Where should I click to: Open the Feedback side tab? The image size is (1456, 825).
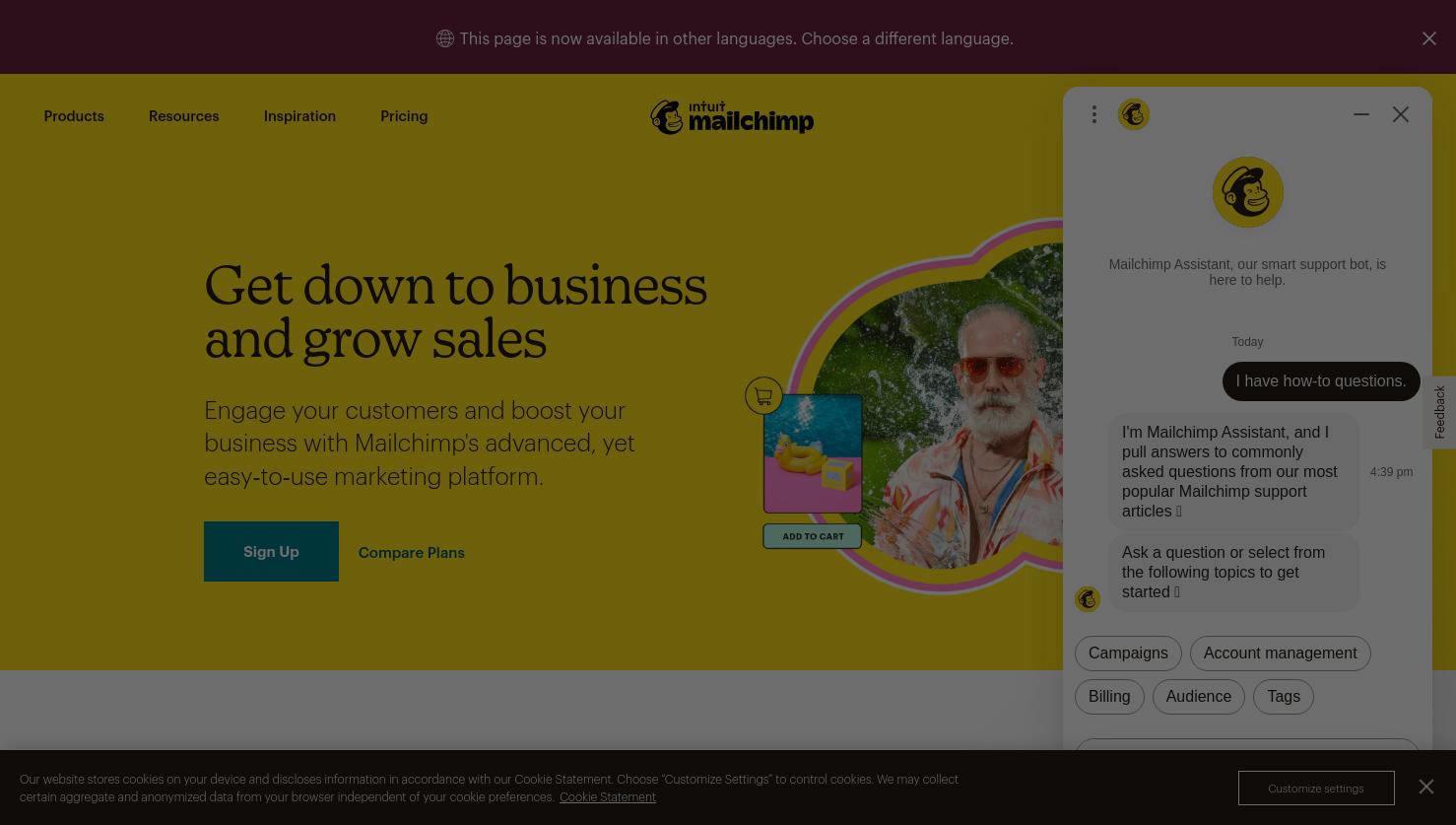pos(1439,412)
